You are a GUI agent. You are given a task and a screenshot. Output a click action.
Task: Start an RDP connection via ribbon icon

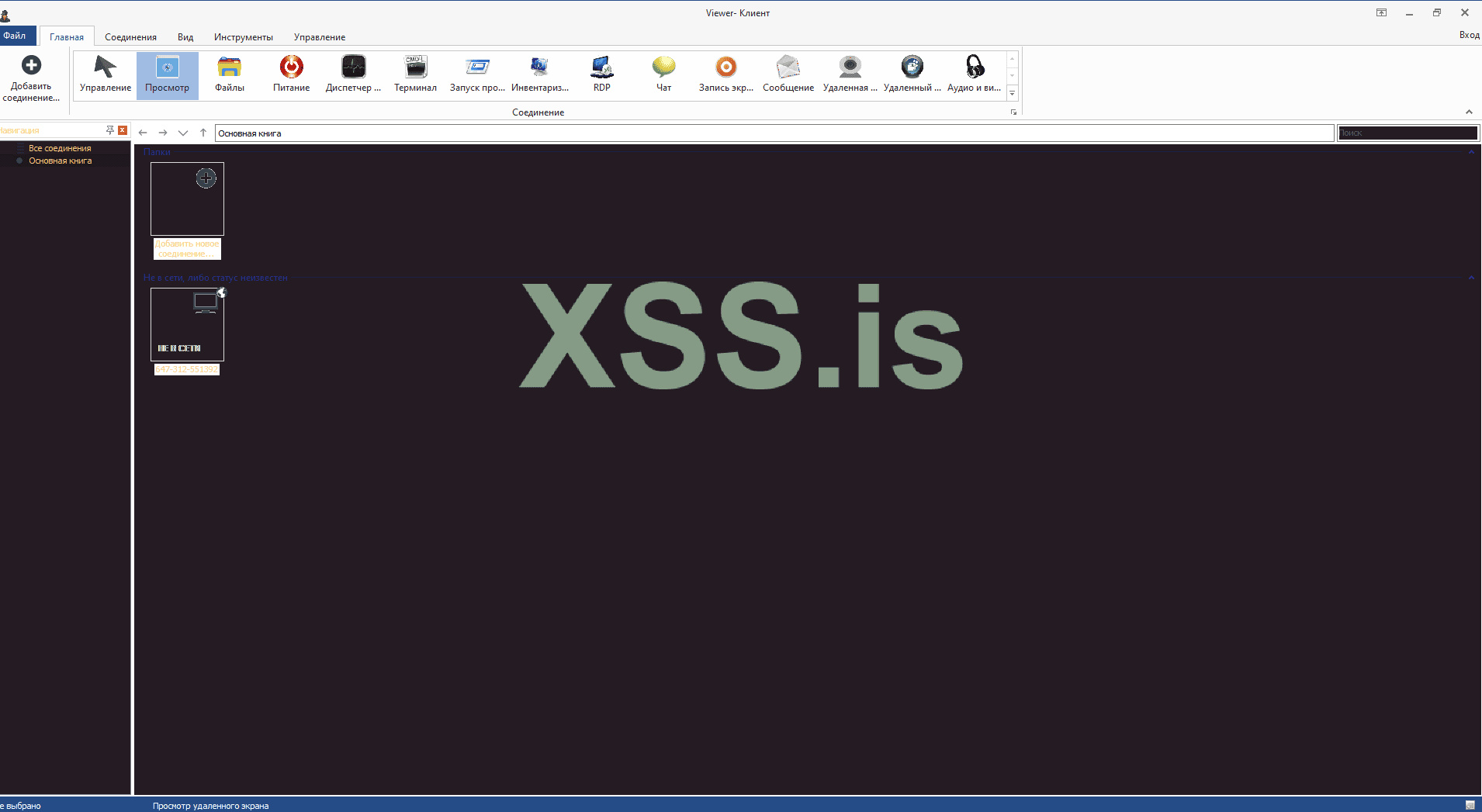602,75
